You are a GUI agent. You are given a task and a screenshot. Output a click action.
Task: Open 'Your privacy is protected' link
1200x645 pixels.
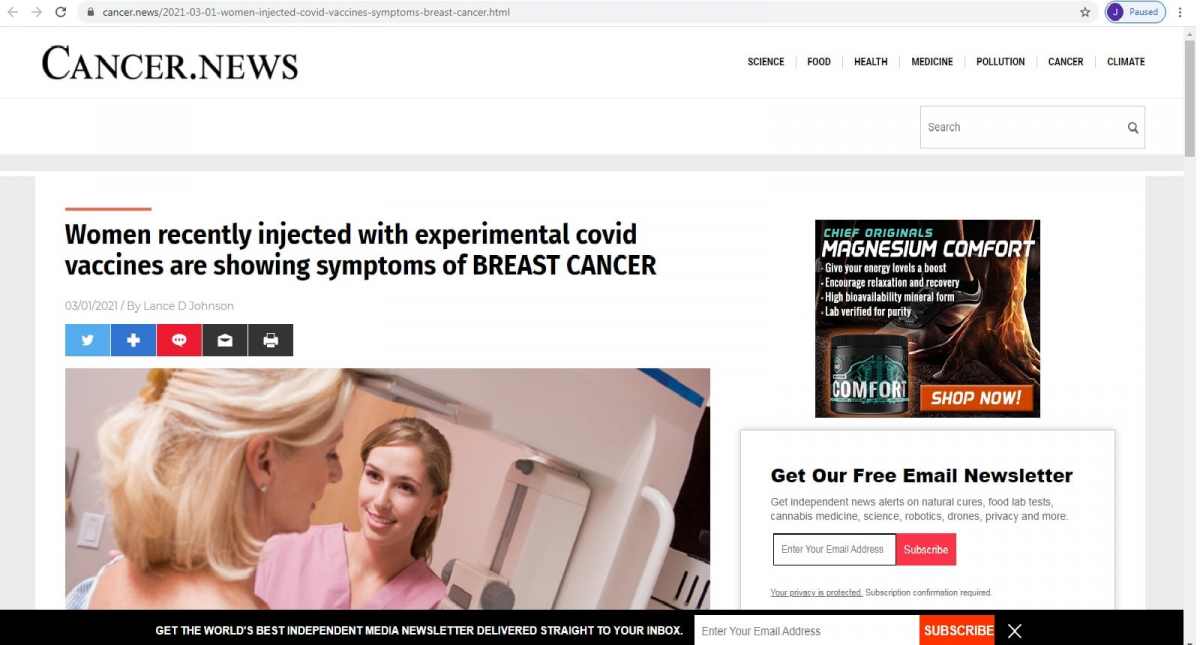click(816, 593)
